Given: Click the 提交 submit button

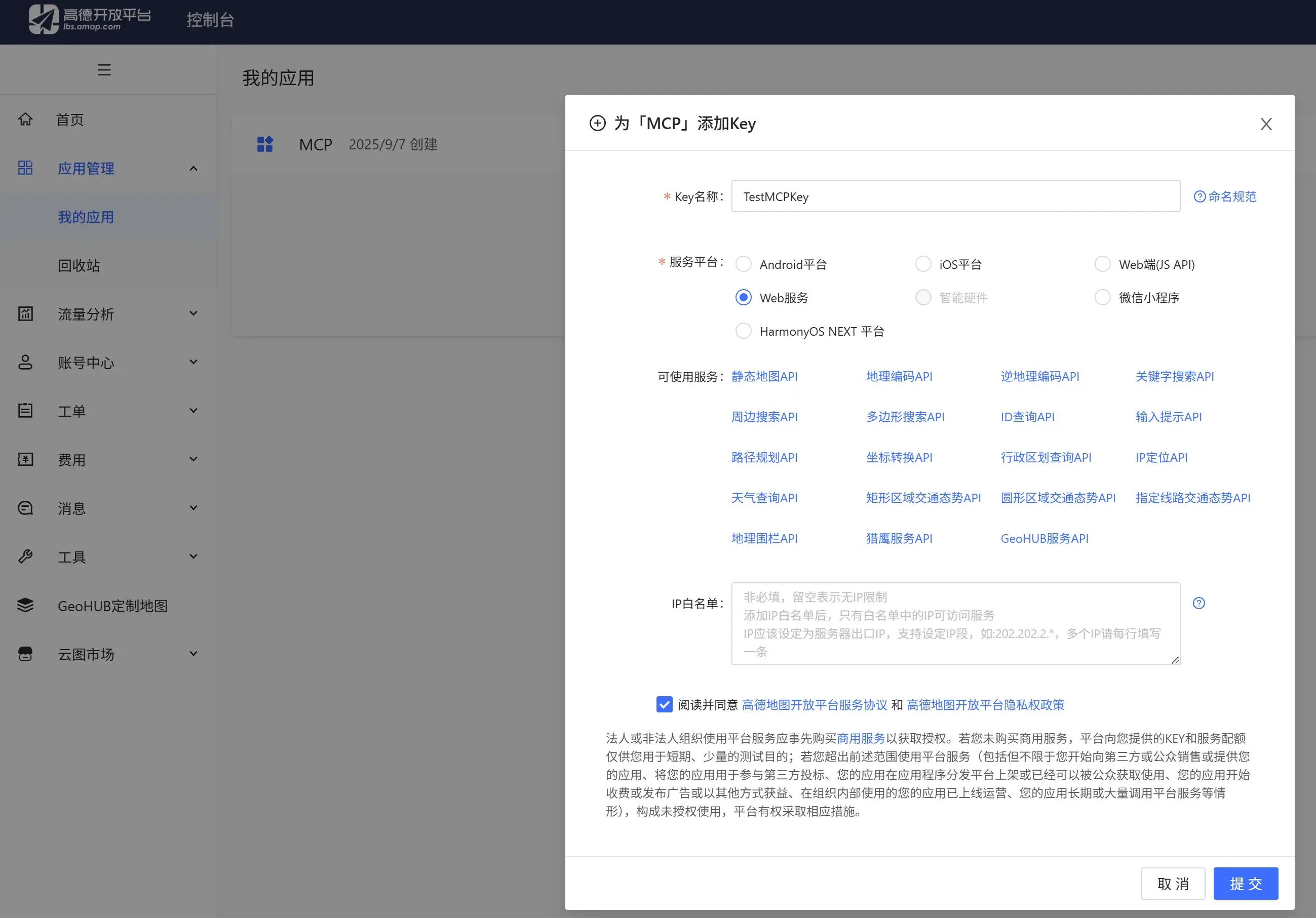Looking at the screenshot, I should [1246, 884].
